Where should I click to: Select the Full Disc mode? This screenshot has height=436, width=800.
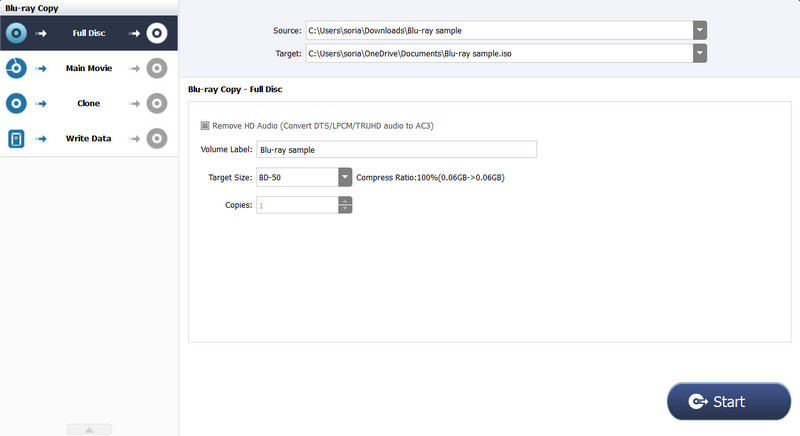tap(91, 33)
